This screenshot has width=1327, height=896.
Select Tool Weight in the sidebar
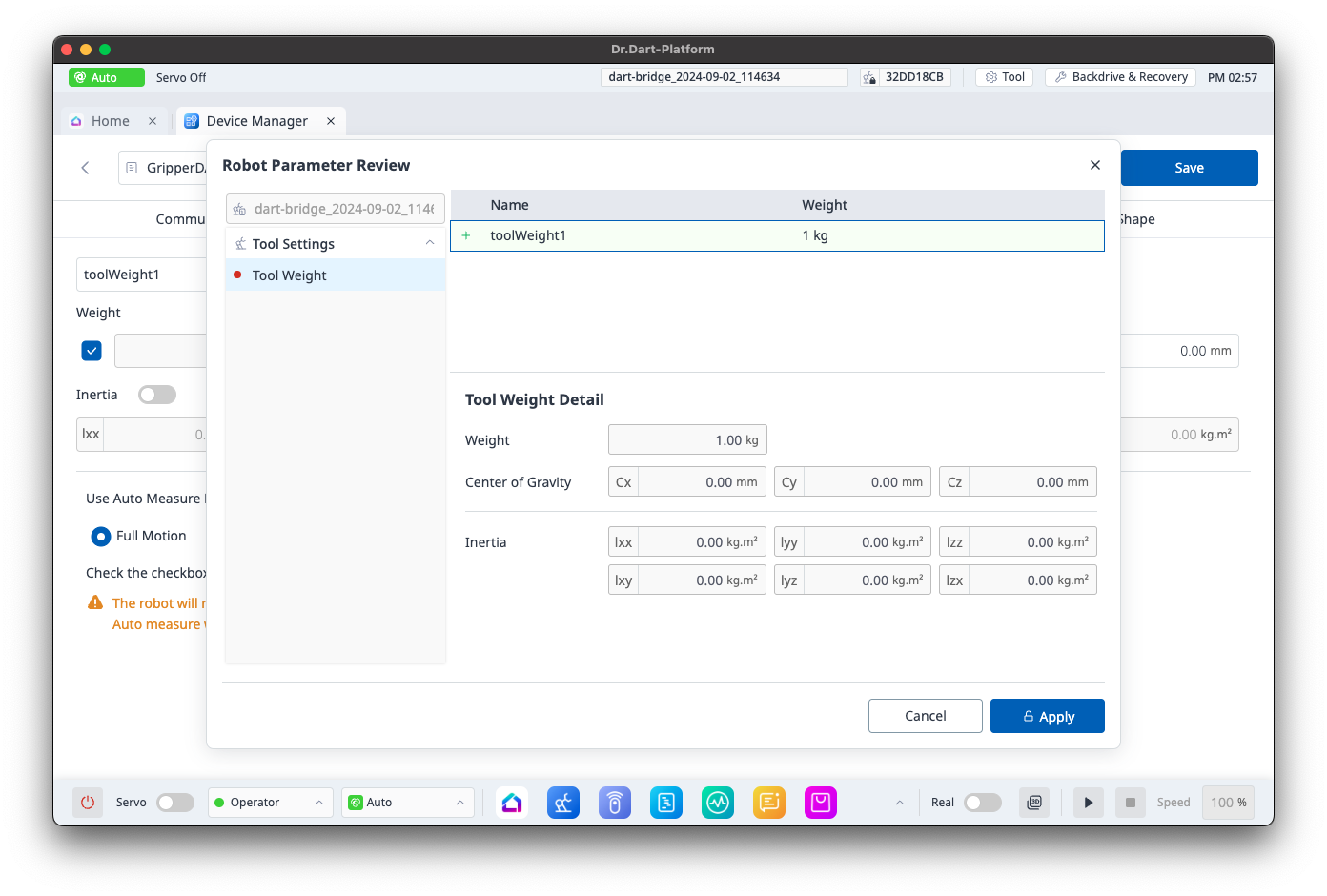pos(290,275)
